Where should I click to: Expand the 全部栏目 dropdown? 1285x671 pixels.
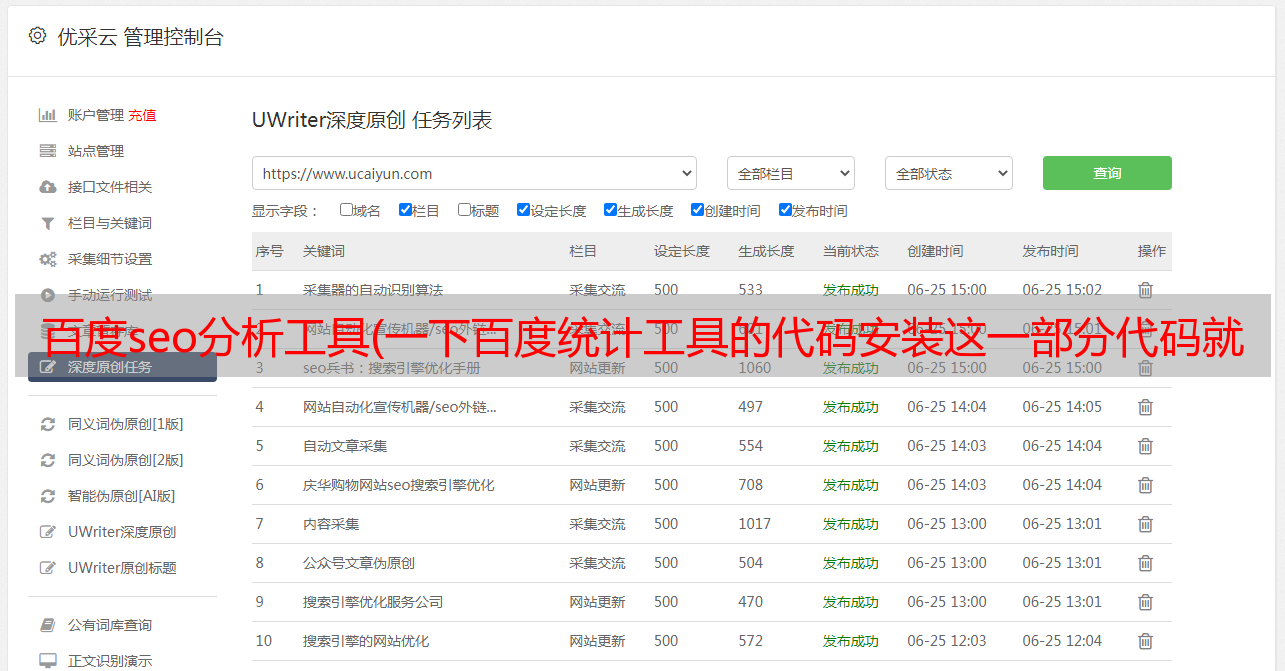tap(790, 173)
